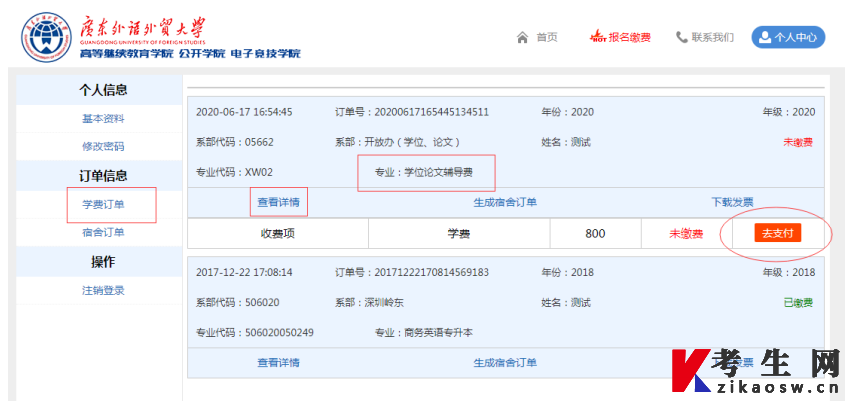This screenshot has height=406, width=854.
Task: Click the user icon in 个人中心 button
Action: point(765,38)
